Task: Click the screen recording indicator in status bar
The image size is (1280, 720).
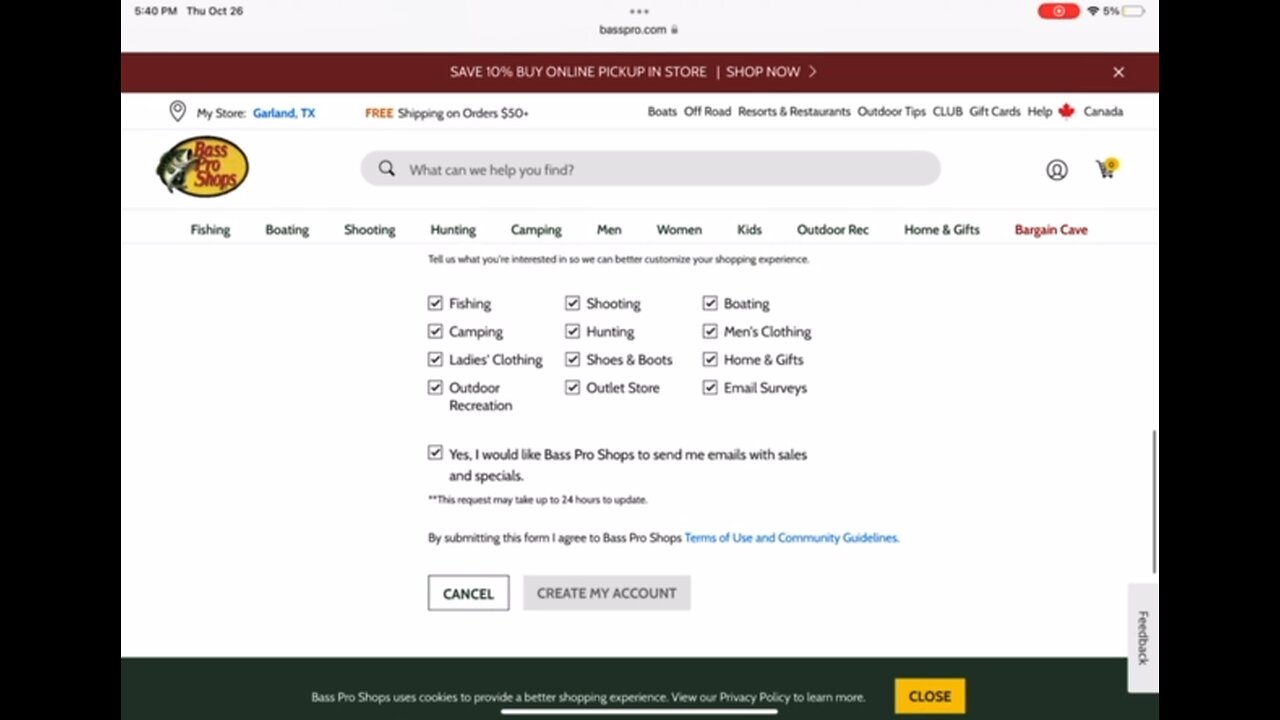Action: tap(1058, 11)
